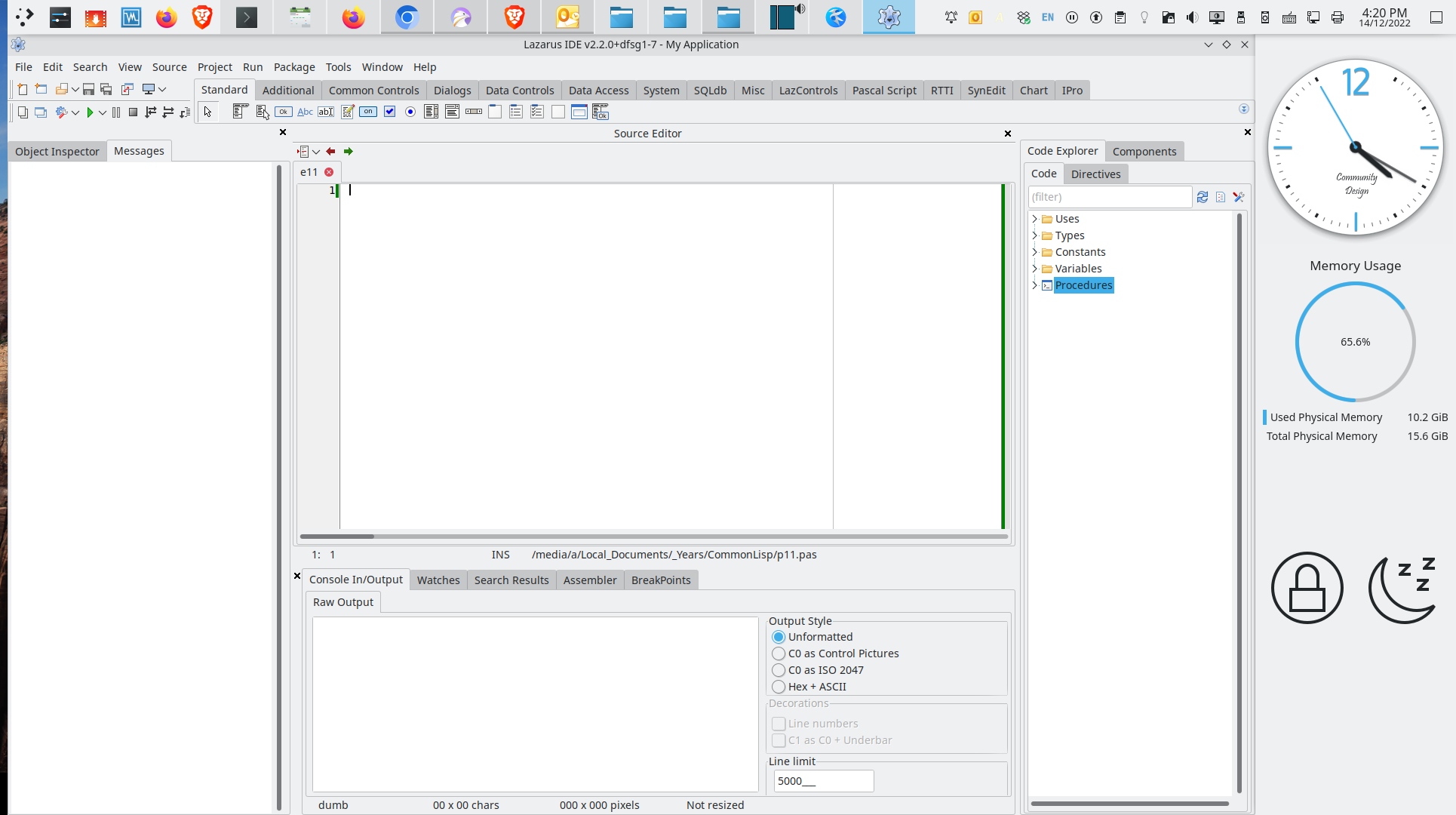Select the TButton component icon
The width and height of the screenshot is (1456, 815).
[x=284, y=112]
